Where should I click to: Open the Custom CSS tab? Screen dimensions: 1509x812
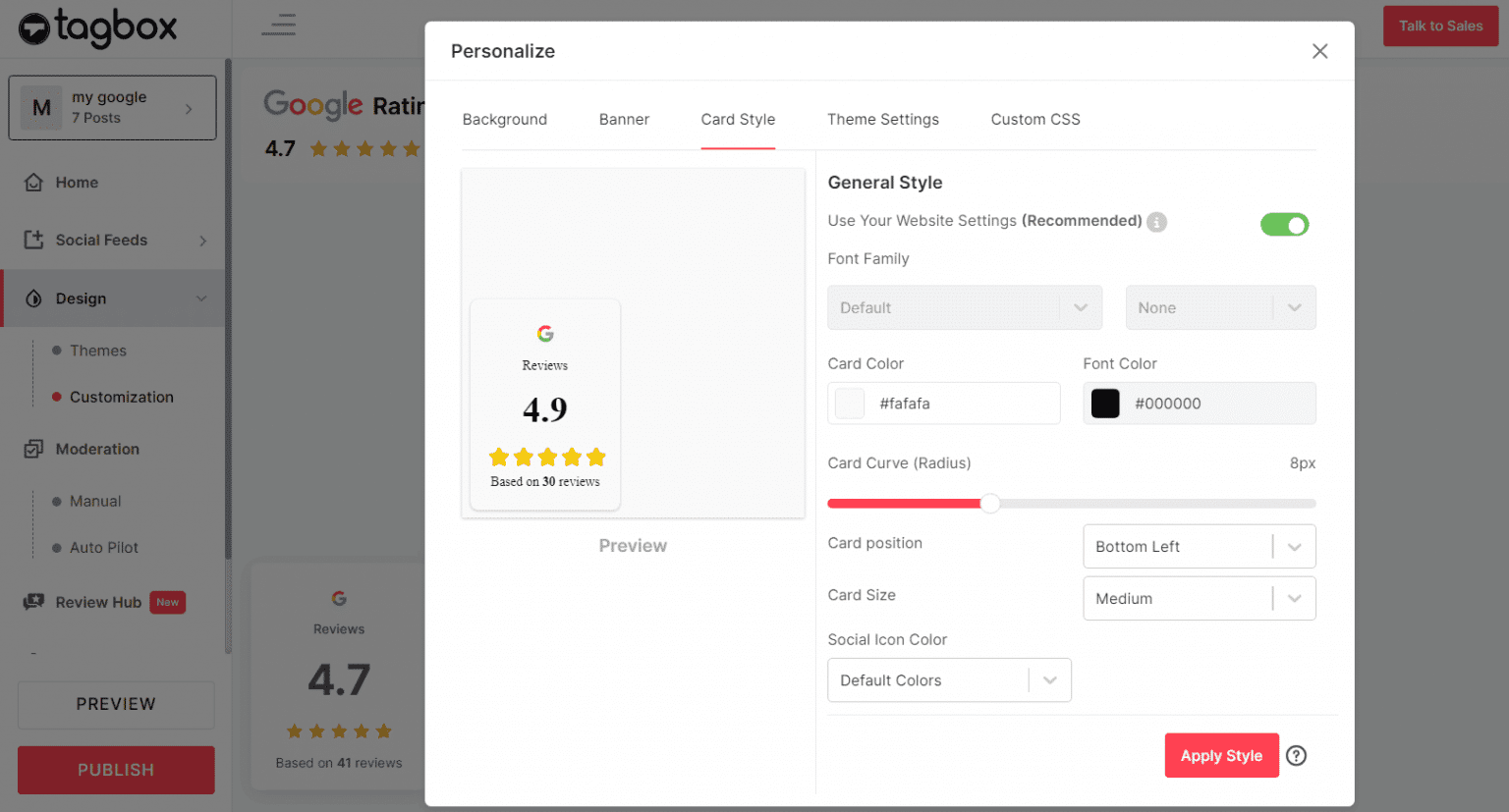(1034, 119)
